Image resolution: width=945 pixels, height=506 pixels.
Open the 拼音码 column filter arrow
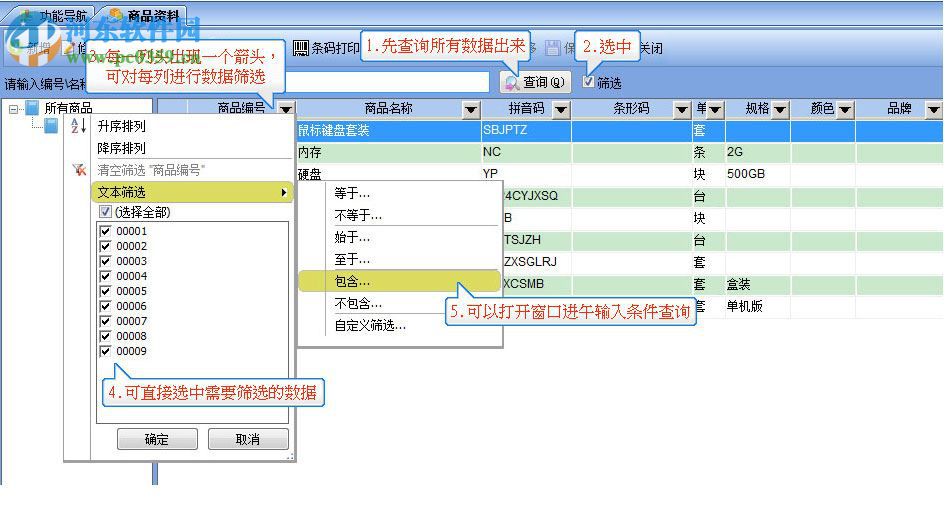(x=561, y=109)
